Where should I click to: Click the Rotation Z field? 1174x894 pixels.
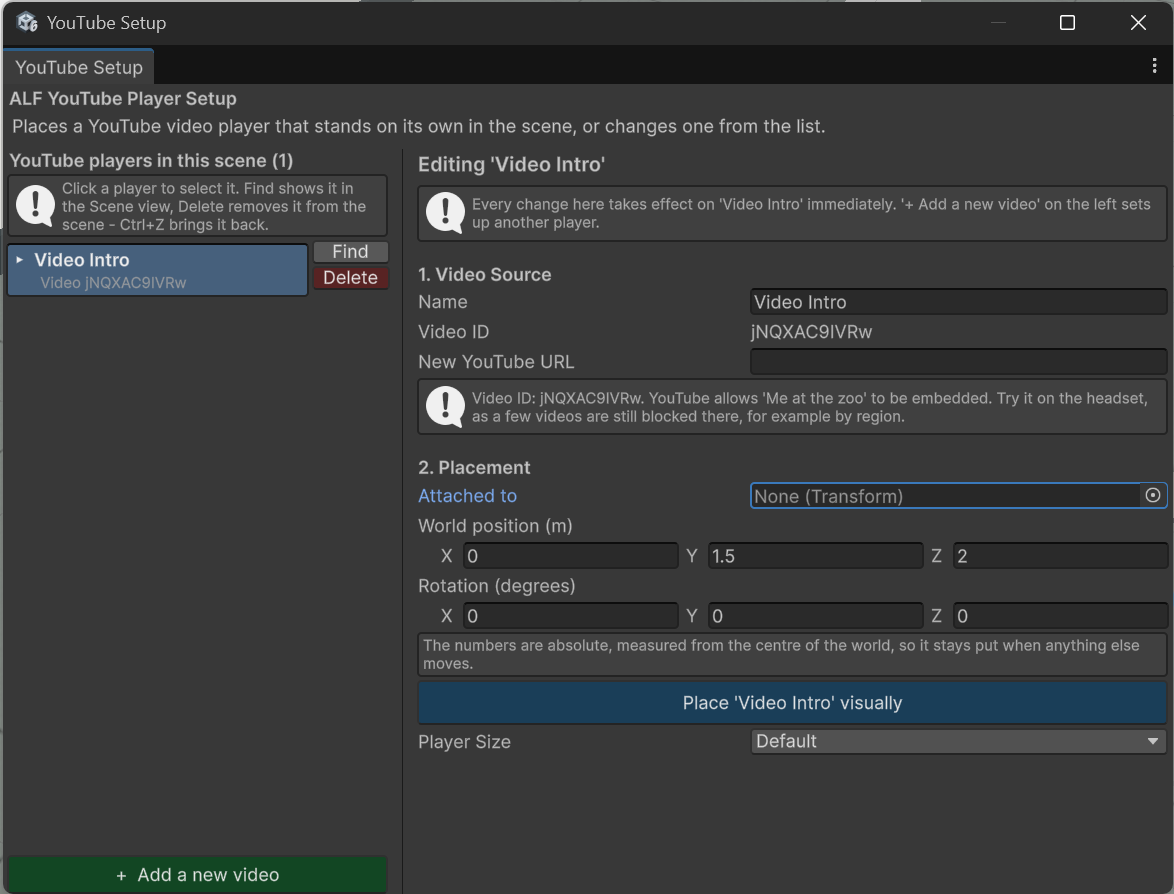1060,615
